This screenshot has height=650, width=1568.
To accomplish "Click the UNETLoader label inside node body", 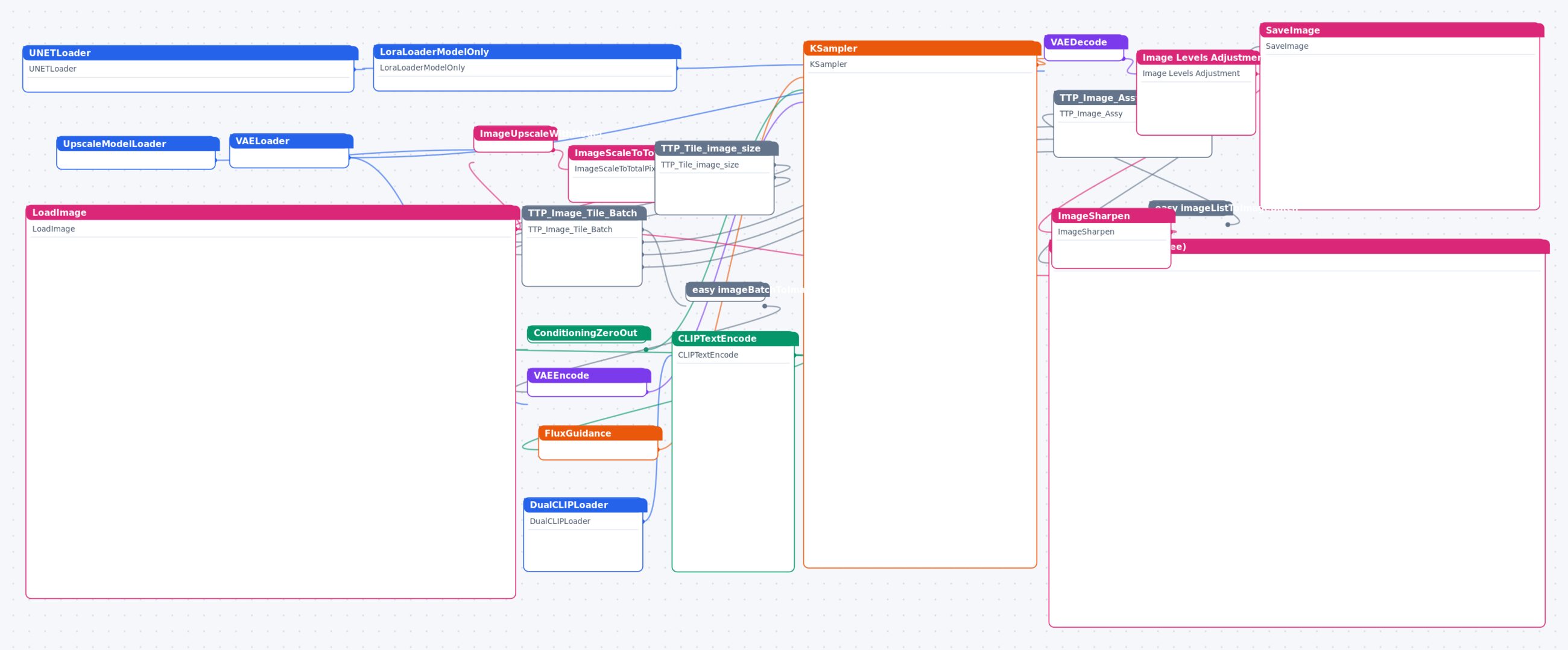I will pos(52,69).
